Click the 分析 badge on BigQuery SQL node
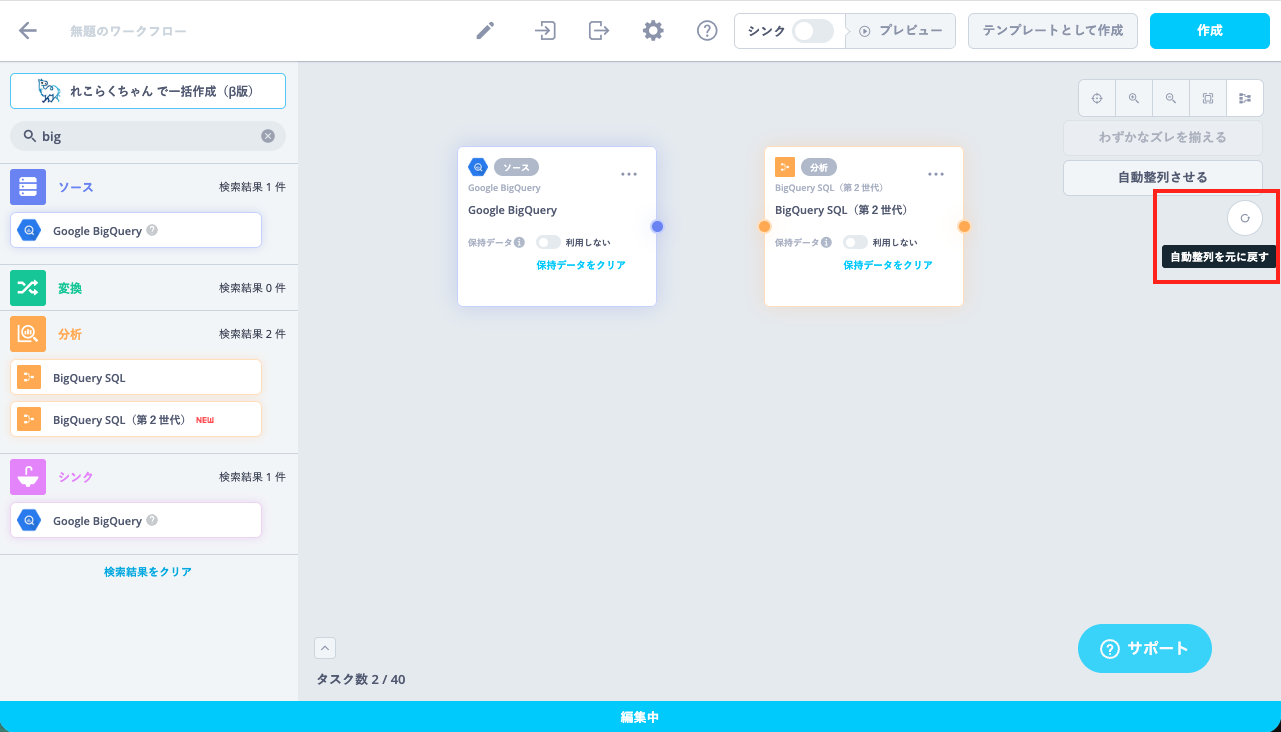 click(x=819, y=167)
